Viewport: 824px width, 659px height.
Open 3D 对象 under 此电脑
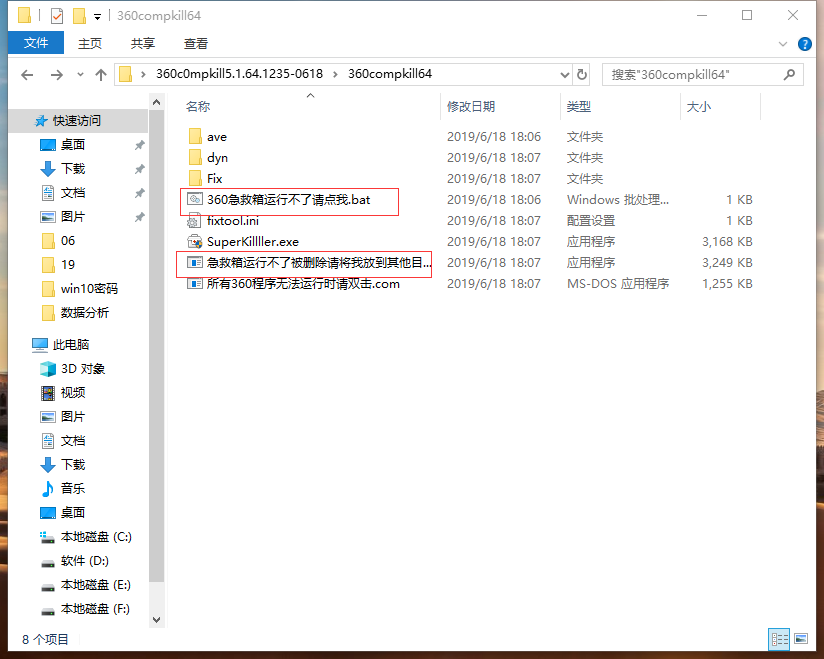pos(83,369)
